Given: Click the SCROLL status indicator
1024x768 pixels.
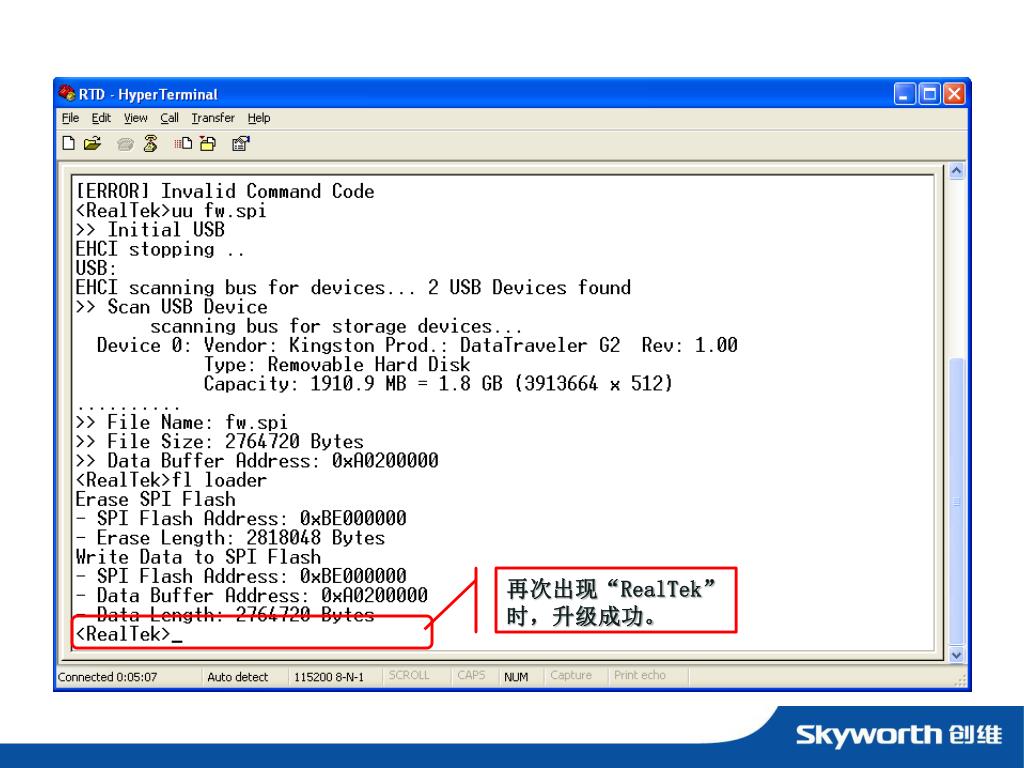Looking at the screenshot, I should pyautogui.click(x=409, y=675).
